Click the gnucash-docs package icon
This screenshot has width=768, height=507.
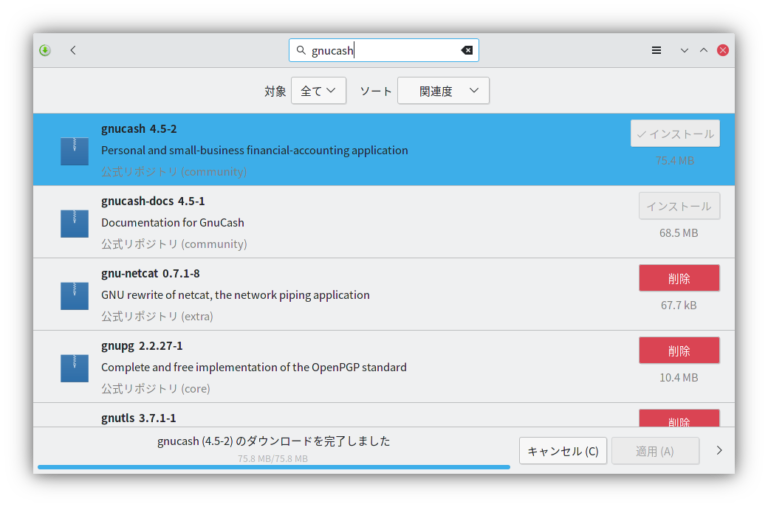tap(74, 223)
